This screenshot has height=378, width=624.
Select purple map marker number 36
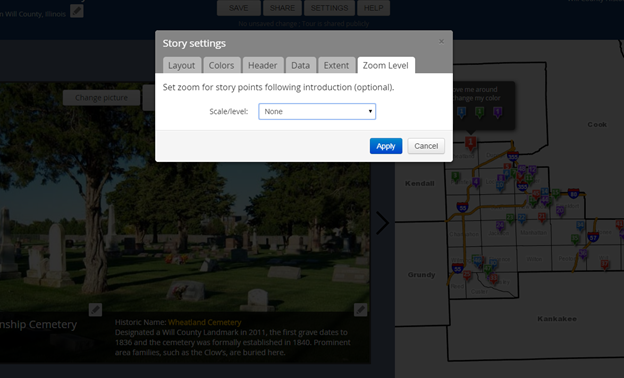[583, 253]
